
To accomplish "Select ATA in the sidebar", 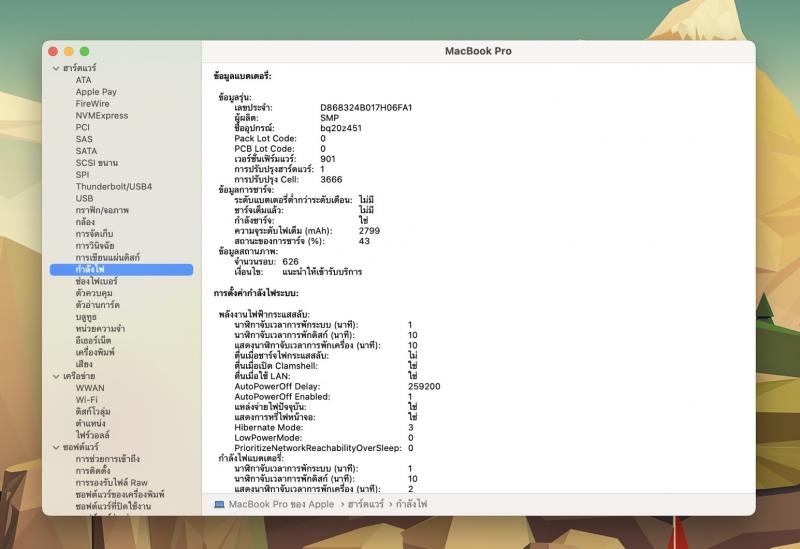I will pyautogui.click(x=83, y=80).
